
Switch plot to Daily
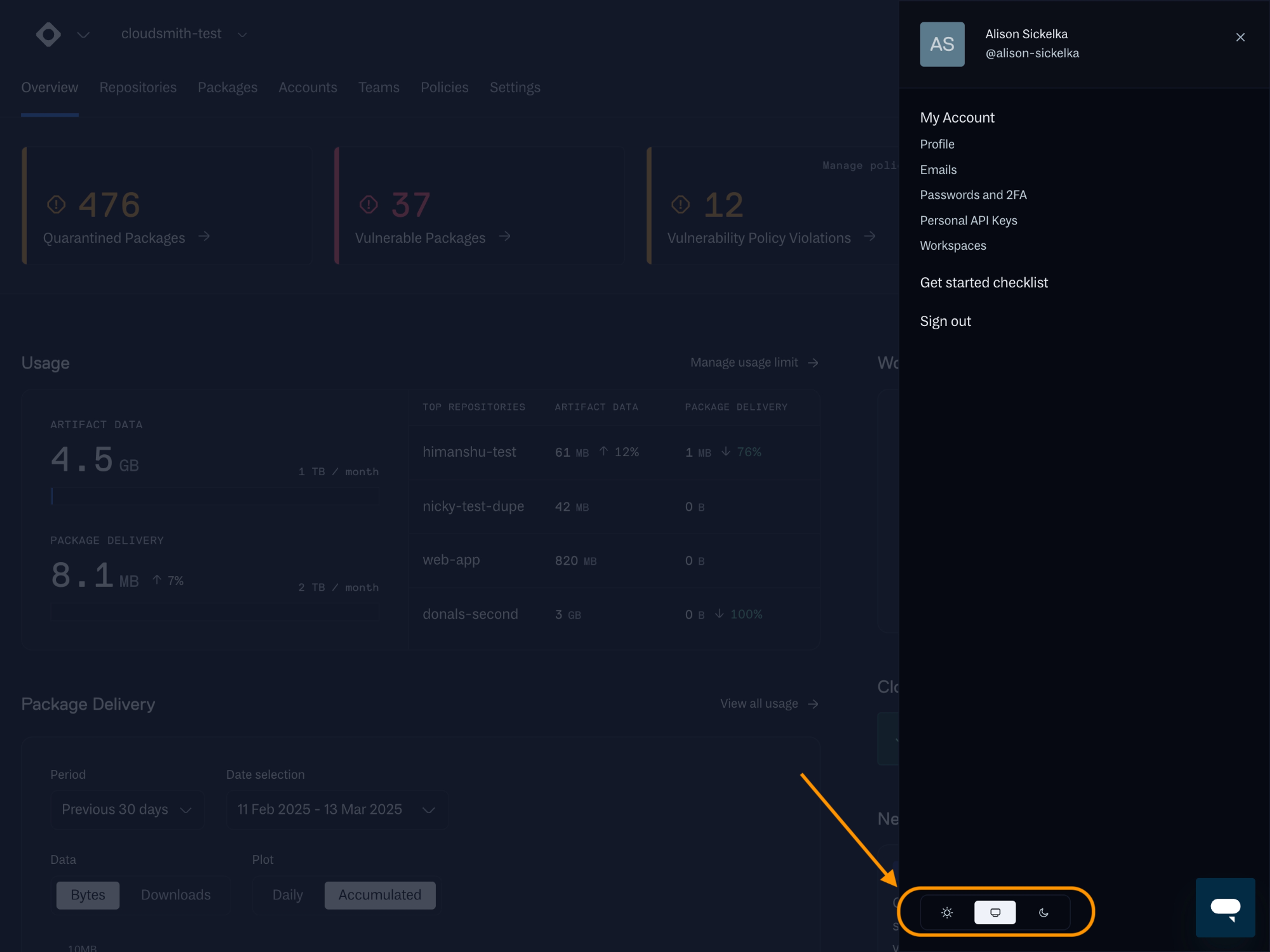[287, 894]
